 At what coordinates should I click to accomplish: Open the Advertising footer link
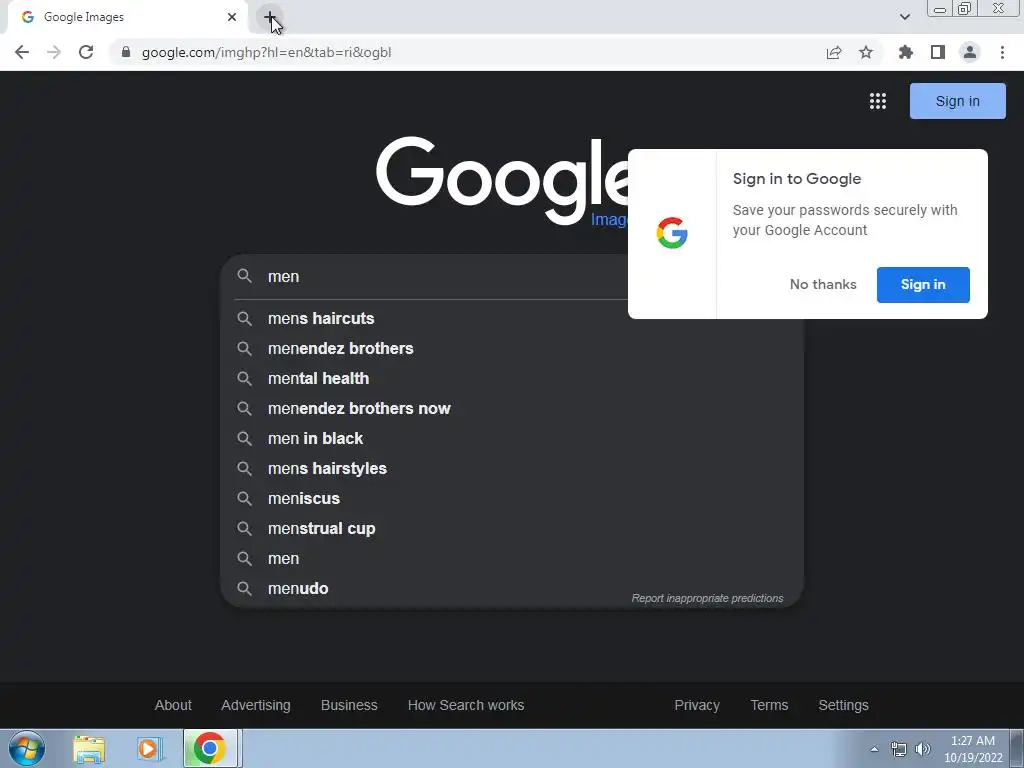(256, 705)
